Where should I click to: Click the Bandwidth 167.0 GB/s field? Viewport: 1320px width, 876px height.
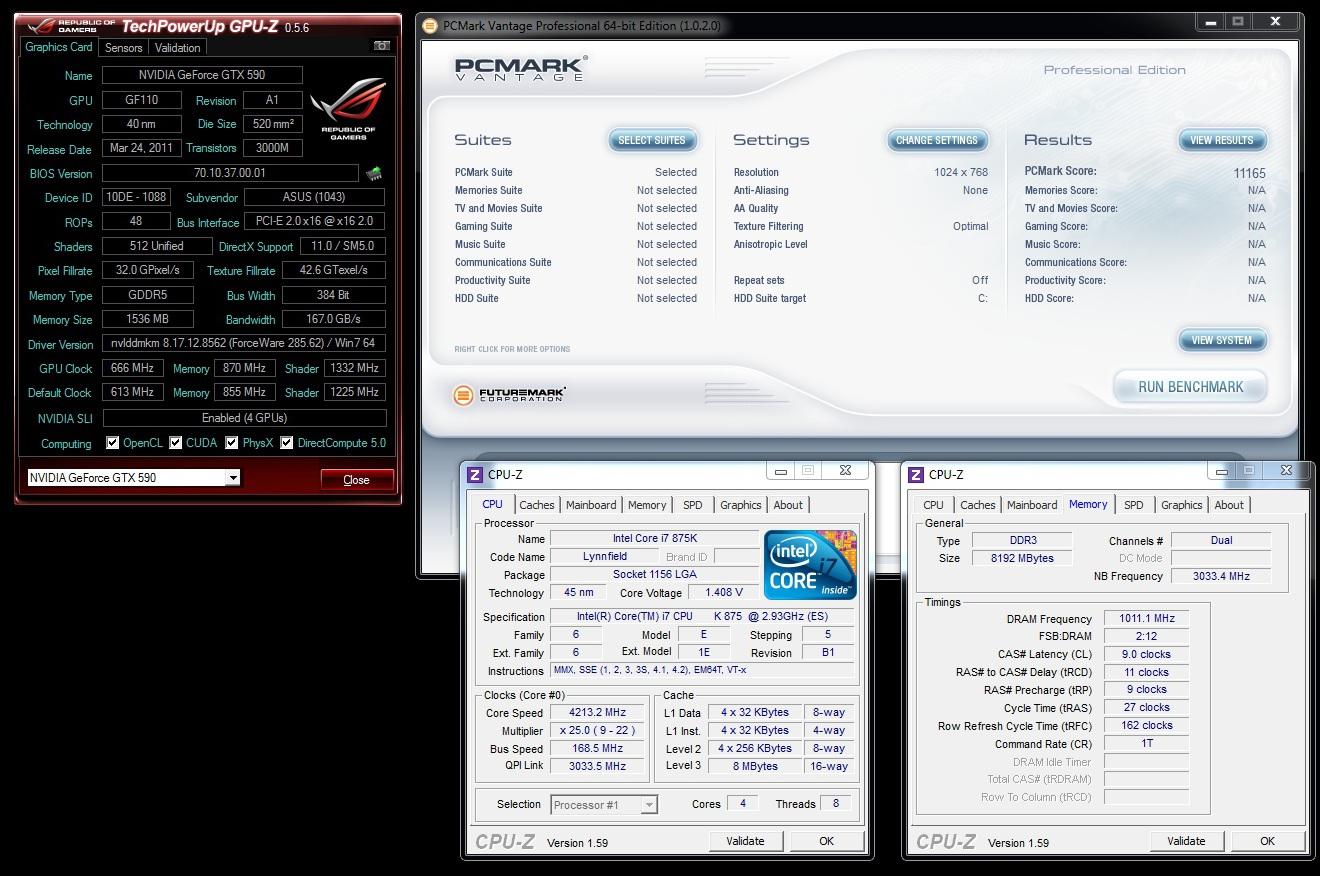(x=334, y=319)
